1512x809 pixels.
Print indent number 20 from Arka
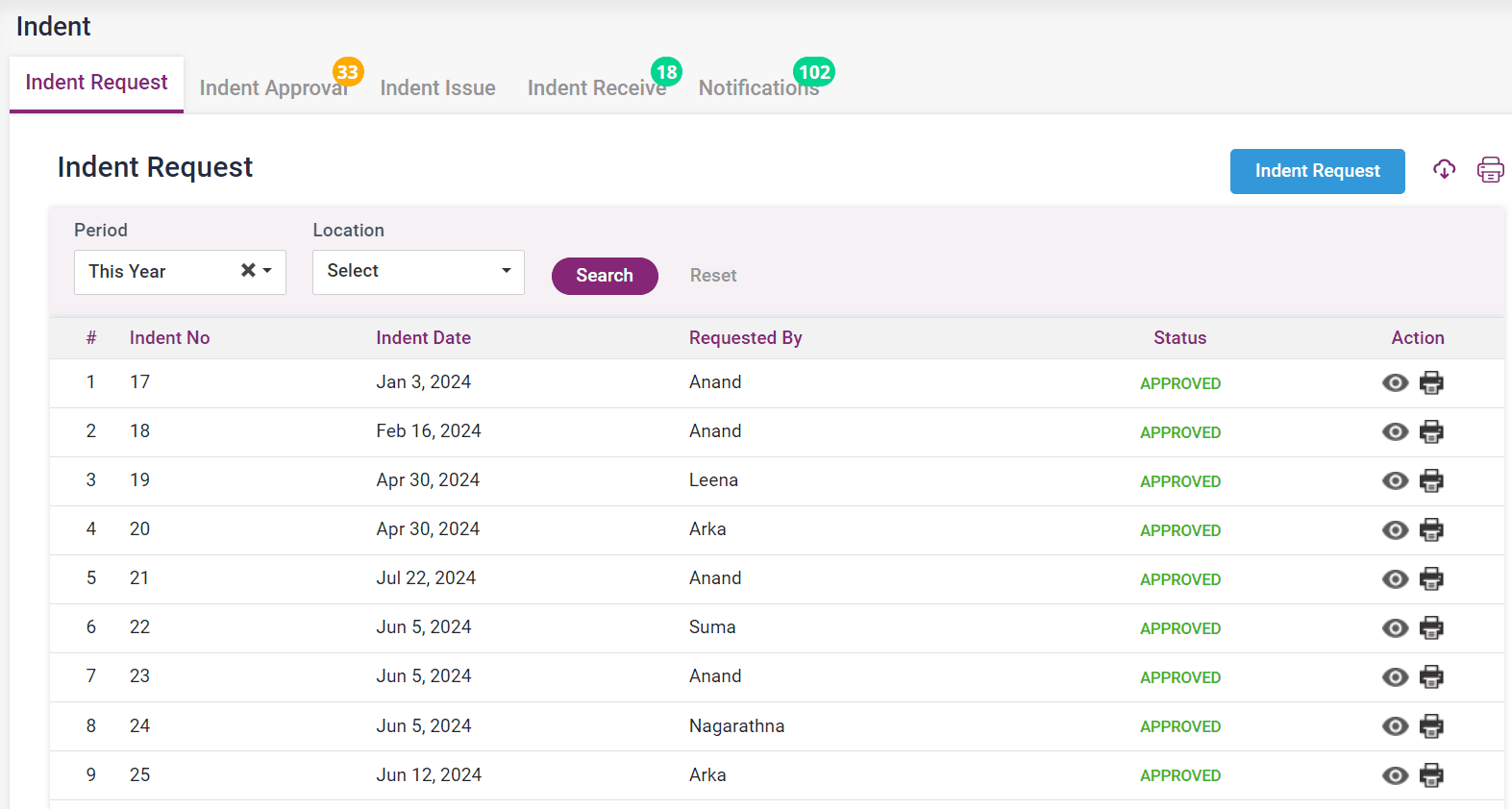point(1431,530)
